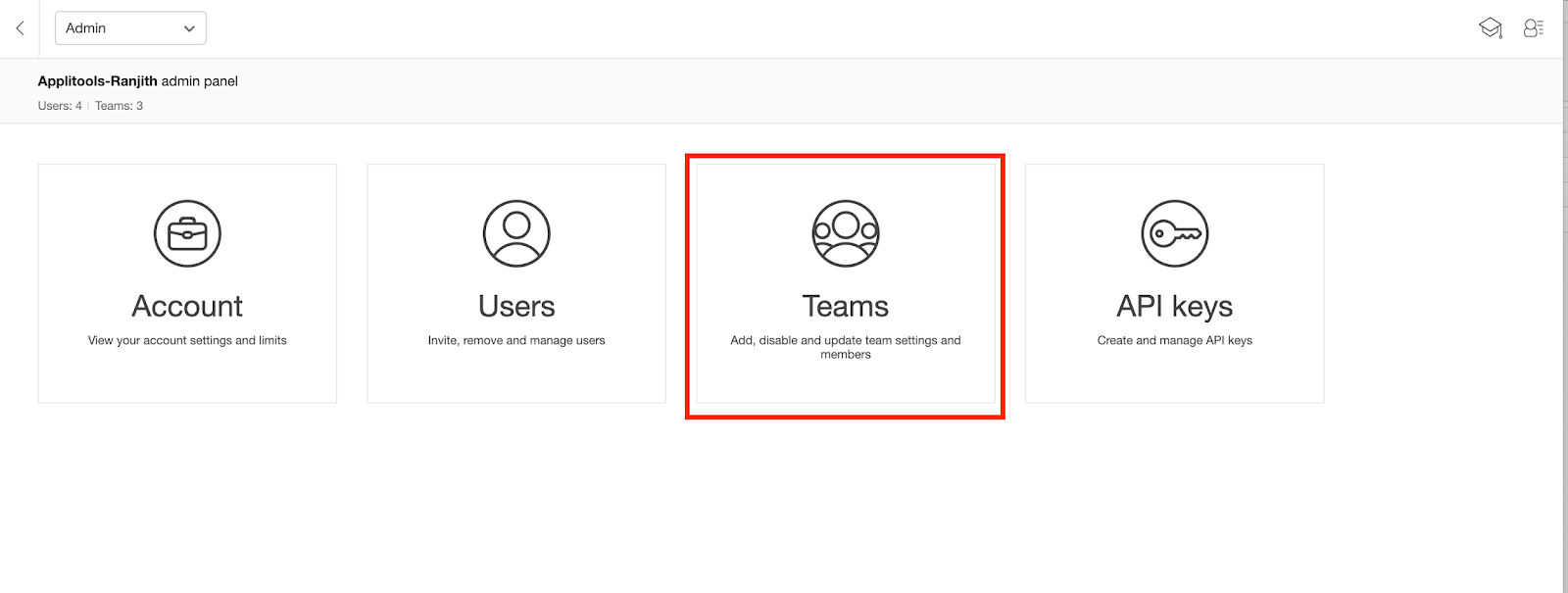Open the Admin dropdown menu
The height and width of the screenshot is (593, 1568).
tap(129, 28)
